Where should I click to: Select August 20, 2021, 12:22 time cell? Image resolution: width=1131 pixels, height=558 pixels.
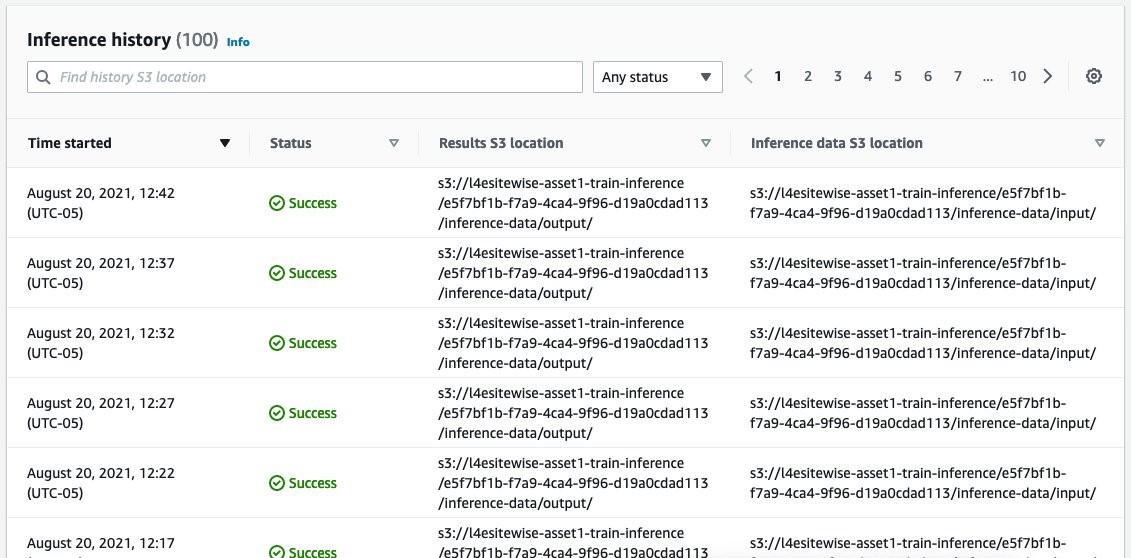pyautogui.click(x=101, y=483)
